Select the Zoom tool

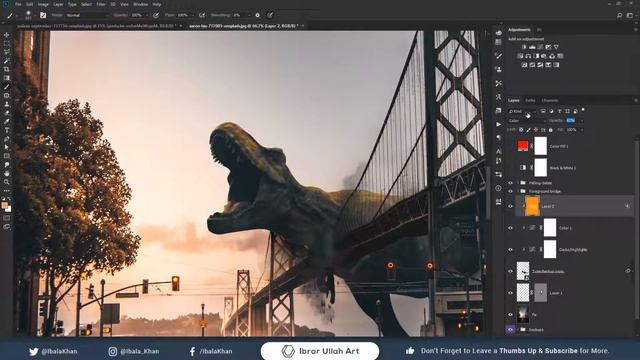7,182
